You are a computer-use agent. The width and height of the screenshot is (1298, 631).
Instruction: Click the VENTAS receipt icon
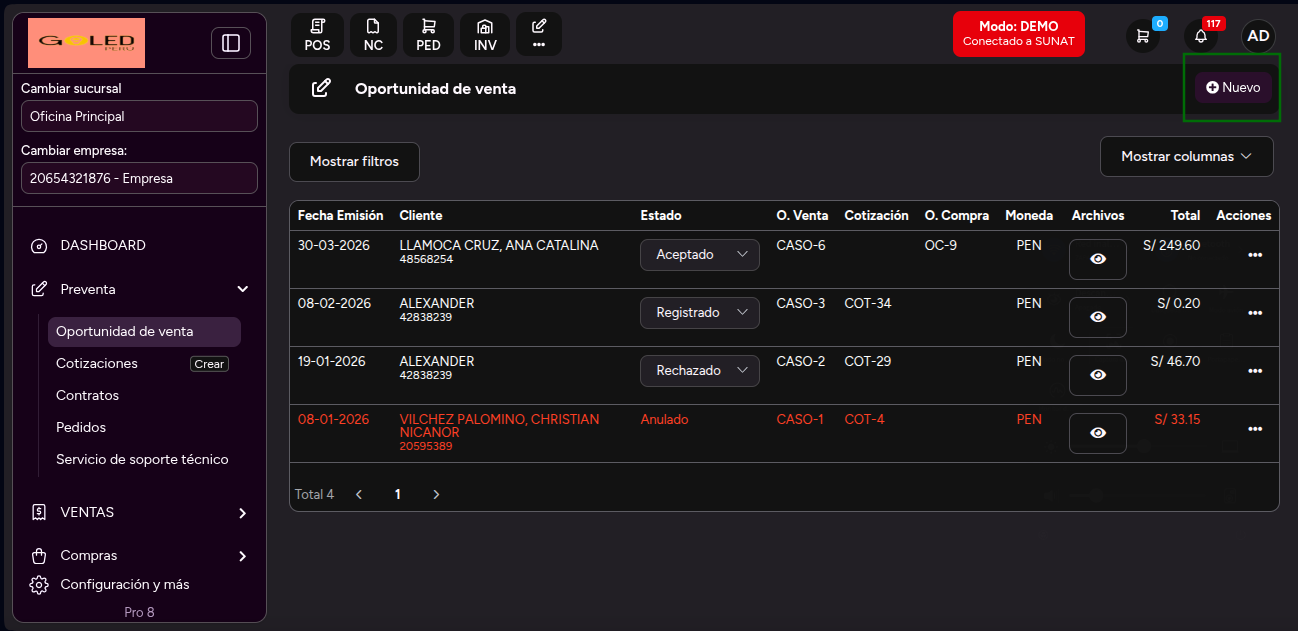pos(39,512)
